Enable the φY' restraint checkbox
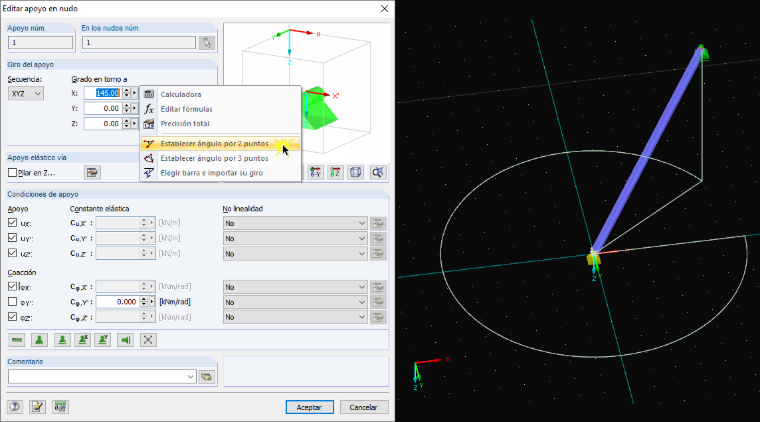760x422 pixels. point(13,302)
